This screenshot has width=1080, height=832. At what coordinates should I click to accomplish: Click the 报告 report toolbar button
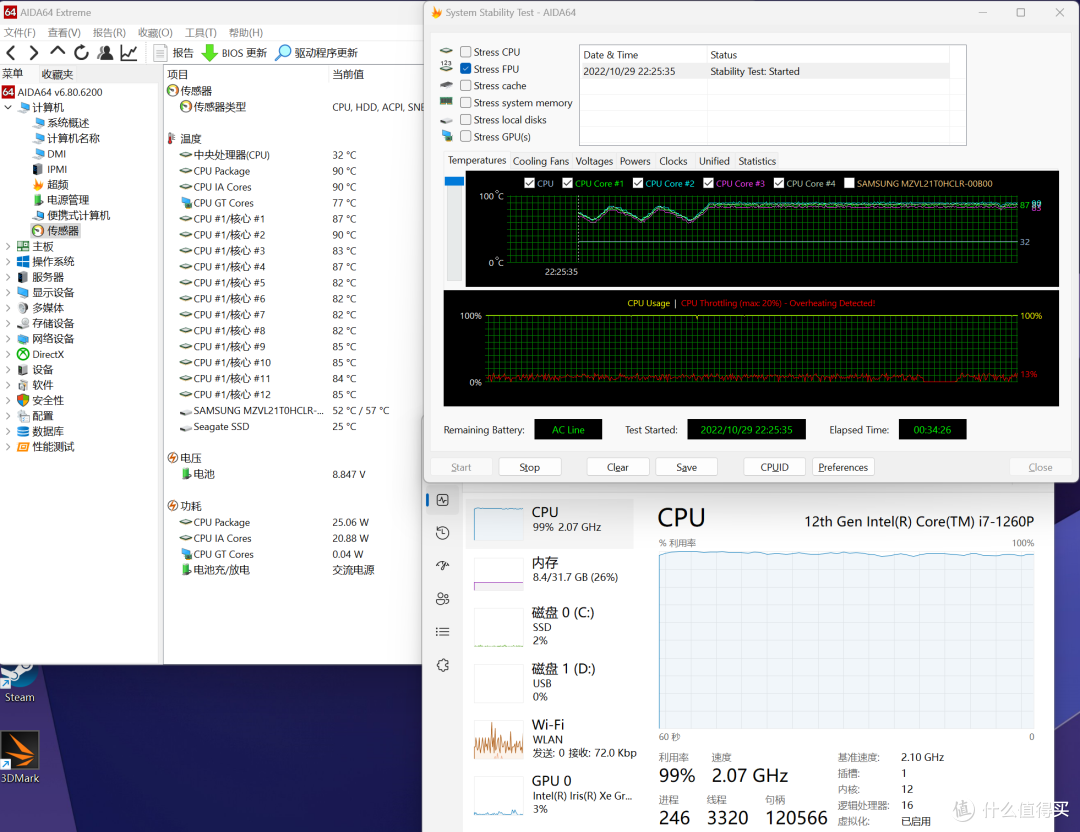174,52
